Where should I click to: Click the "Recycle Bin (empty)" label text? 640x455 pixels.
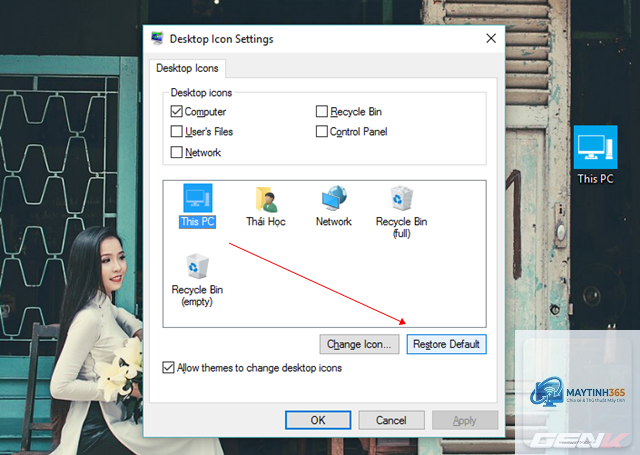pos(197,295)
